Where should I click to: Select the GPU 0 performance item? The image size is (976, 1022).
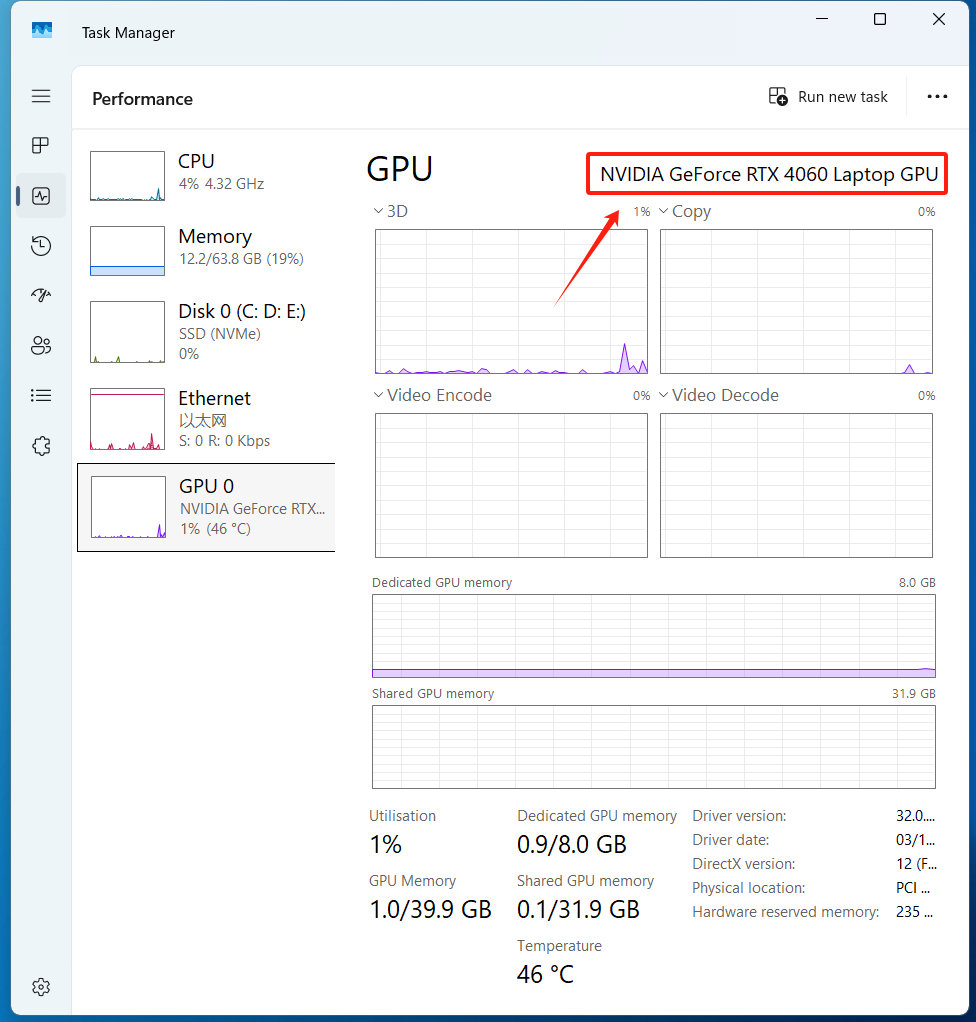point(206,508)
